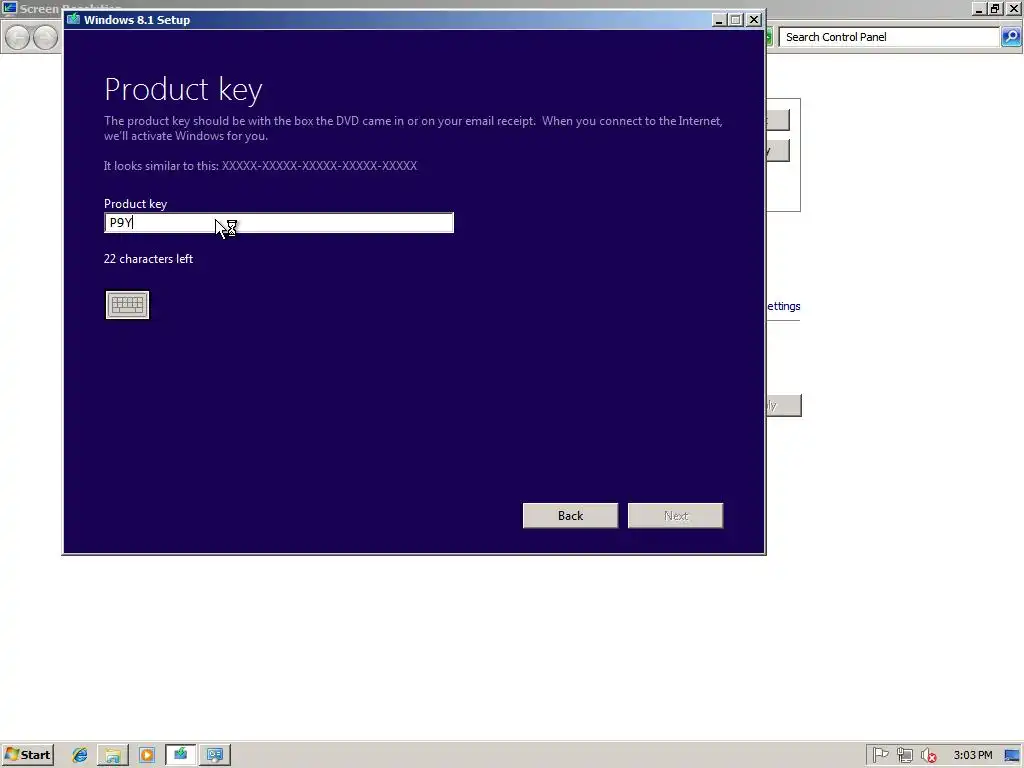Switch to Windows 8.1 Setup taskbar button
This screenshot has height=768, width=1024.
click(181, 755)
